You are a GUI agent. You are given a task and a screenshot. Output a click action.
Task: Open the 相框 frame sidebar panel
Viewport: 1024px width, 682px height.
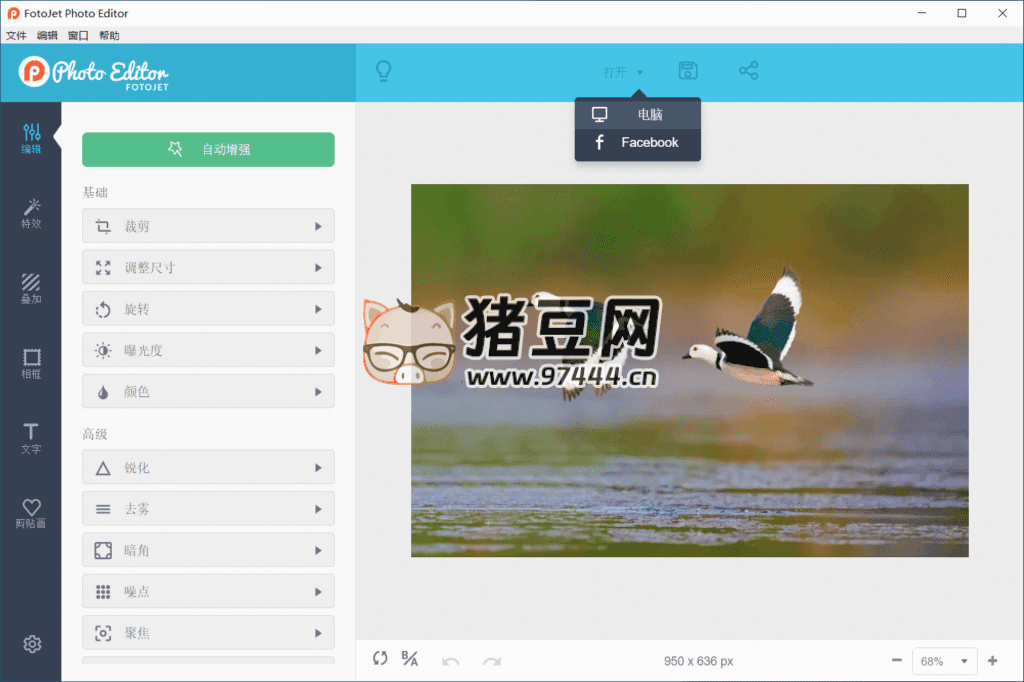point(31,364)
